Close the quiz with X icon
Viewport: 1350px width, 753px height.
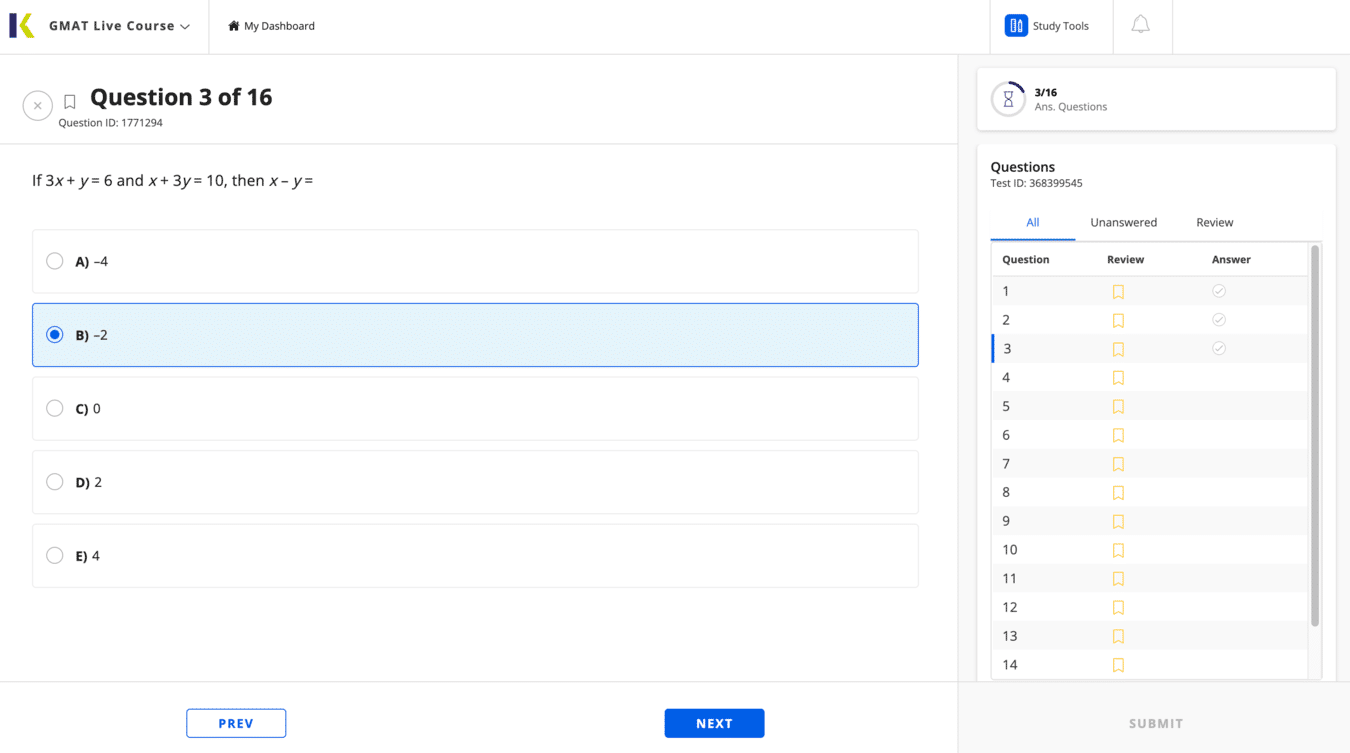(x=37, y=105)
